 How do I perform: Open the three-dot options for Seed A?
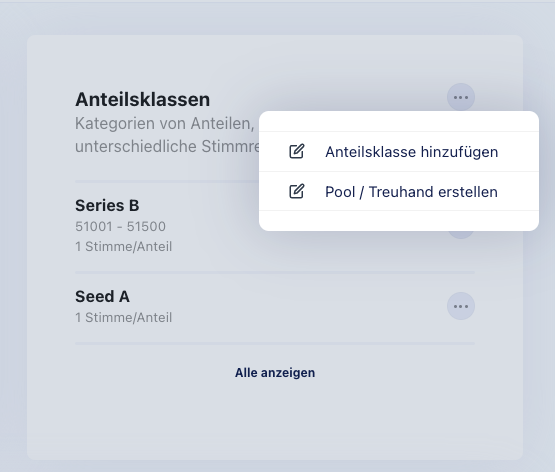tap(460, 306)
